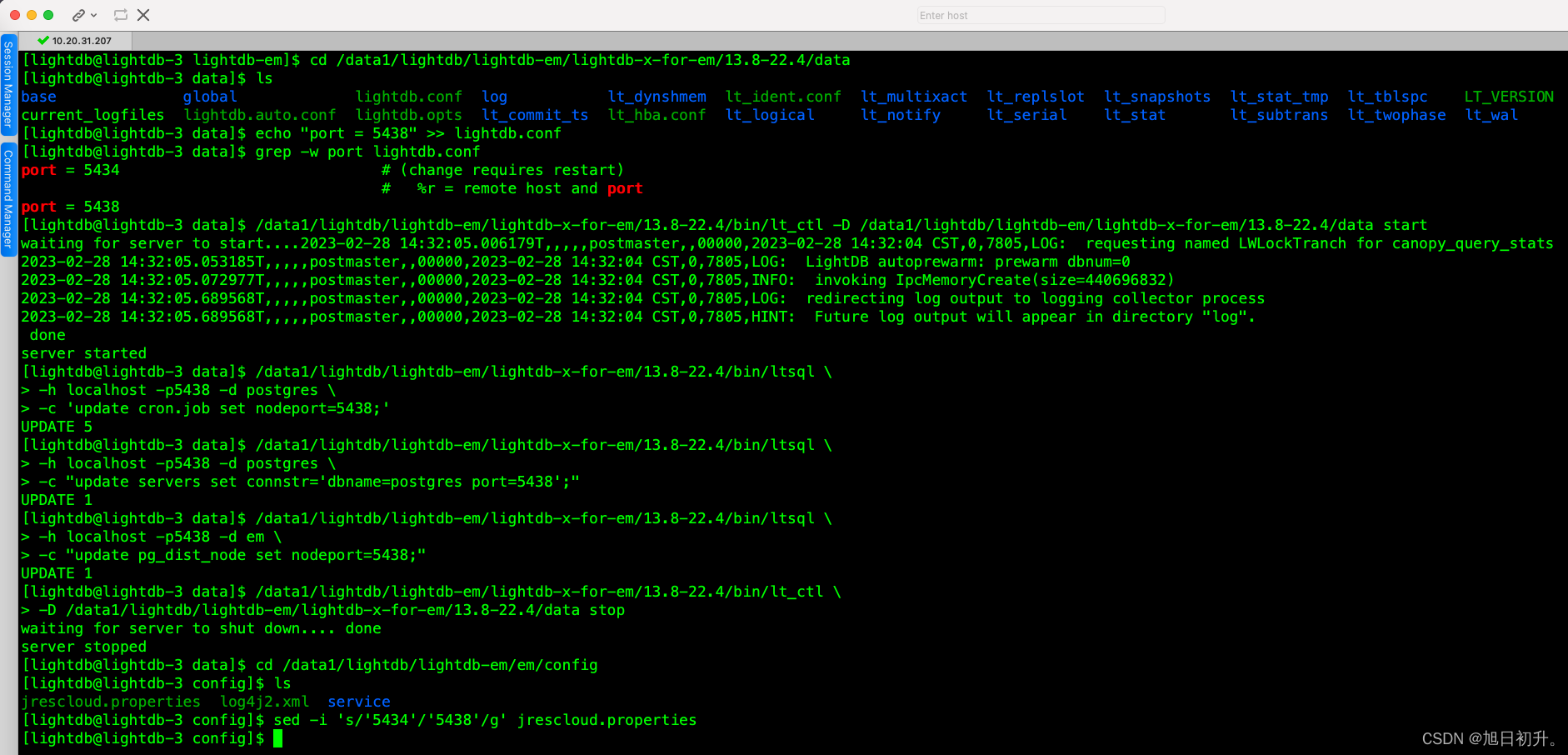Click the sed -i command line

(x=485, y=720)
